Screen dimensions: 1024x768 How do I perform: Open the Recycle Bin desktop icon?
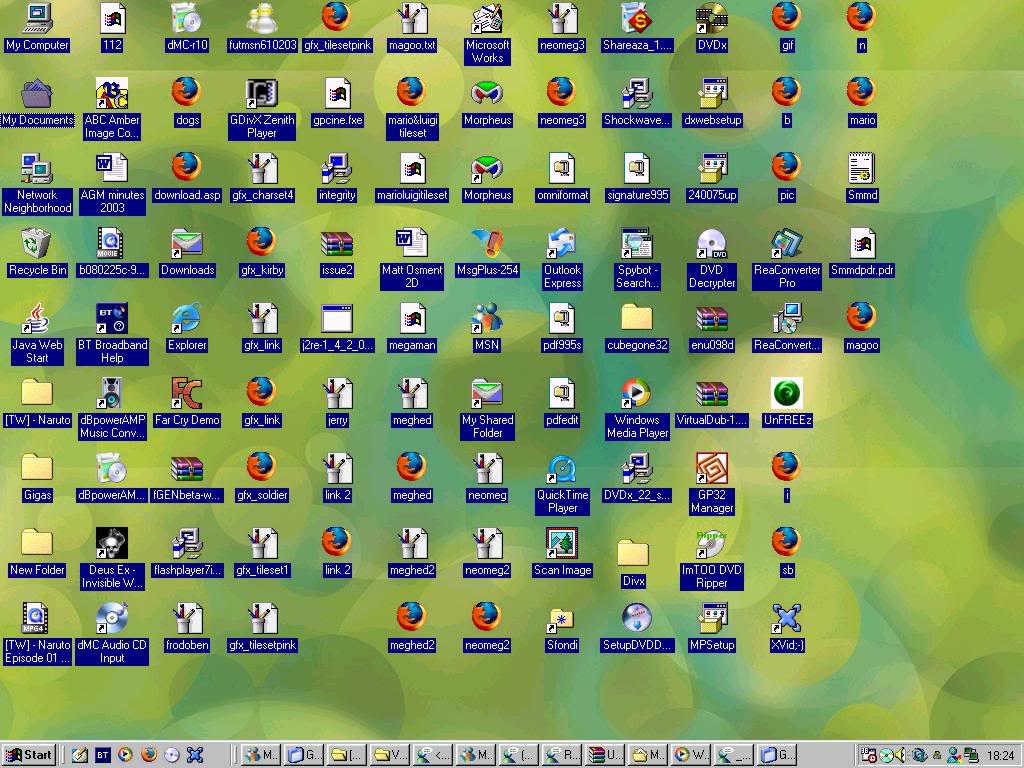click(37, 244)
